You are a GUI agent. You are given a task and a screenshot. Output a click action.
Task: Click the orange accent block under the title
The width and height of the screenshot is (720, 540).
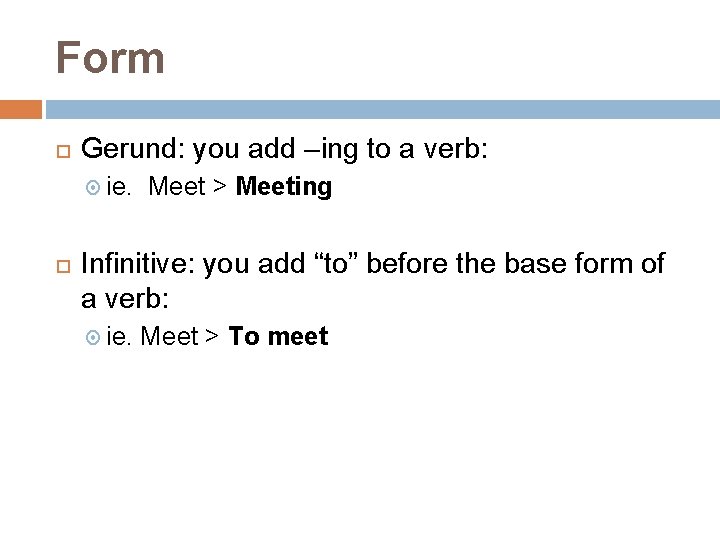click(x=21, y=109)
